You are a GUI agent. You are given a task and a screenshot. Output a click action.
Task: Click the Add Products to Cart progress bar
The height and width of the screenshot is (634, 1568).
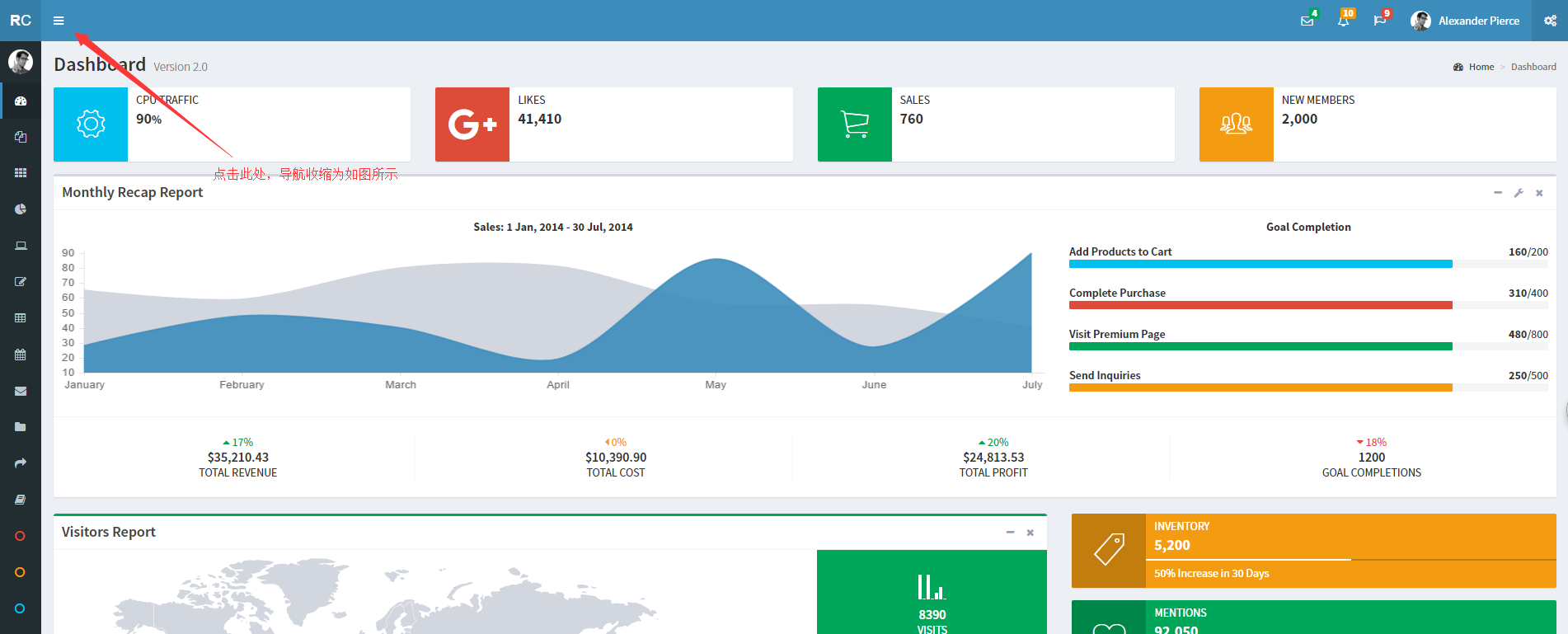[1308, 264]
